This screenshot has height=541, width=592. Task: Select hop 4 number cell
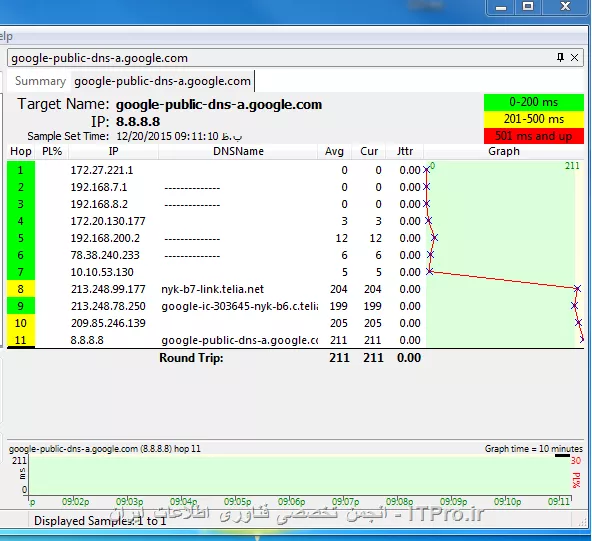(21, 221)
